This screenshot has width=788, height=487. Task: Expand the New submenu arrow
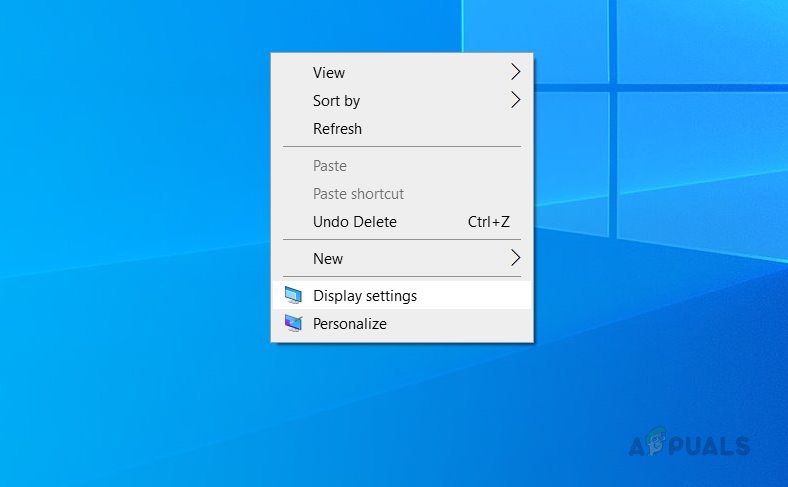tap(515, 258)
